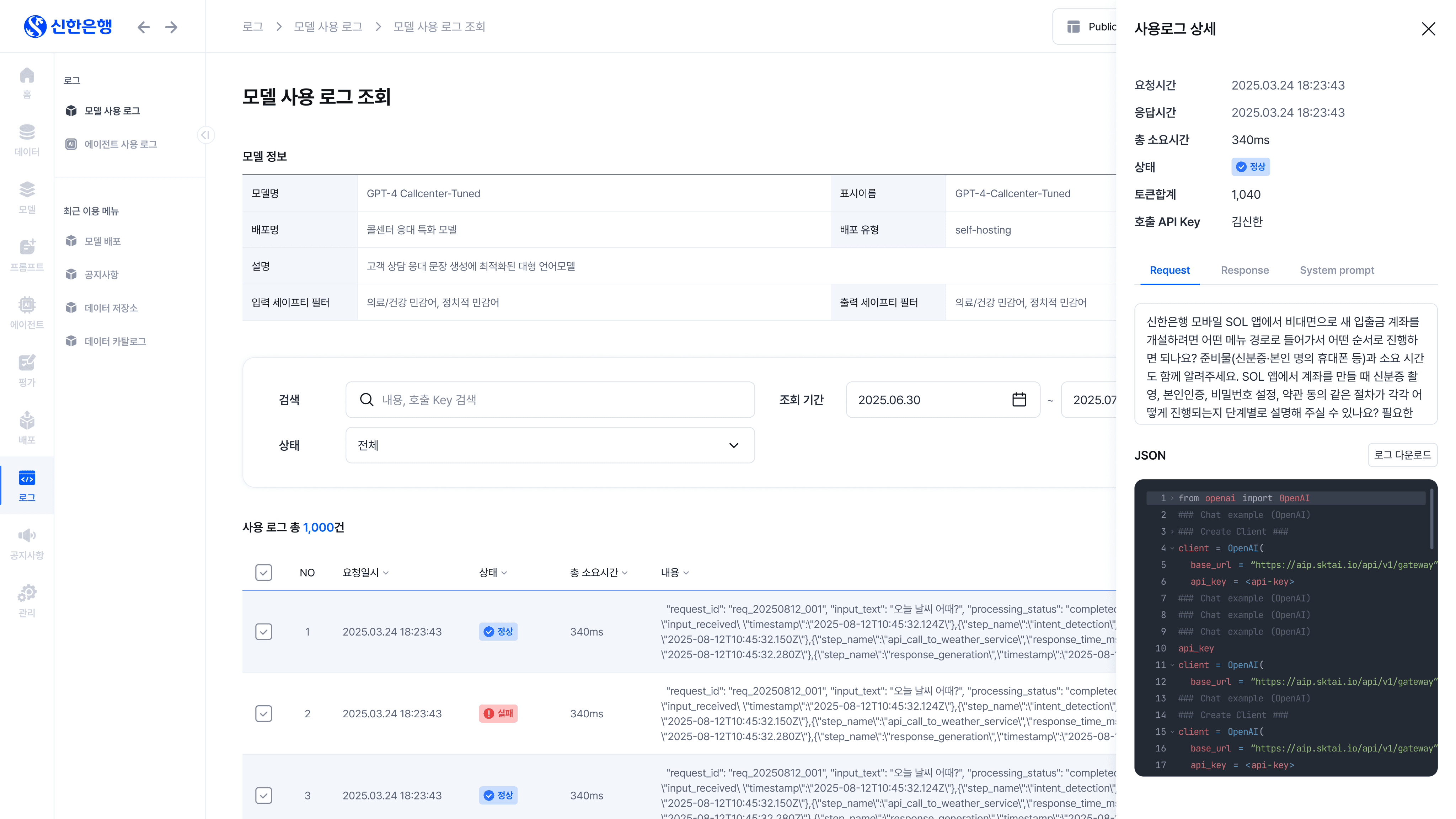
Task: Expand the 총 소요시간 column sort
Action: 625,573
